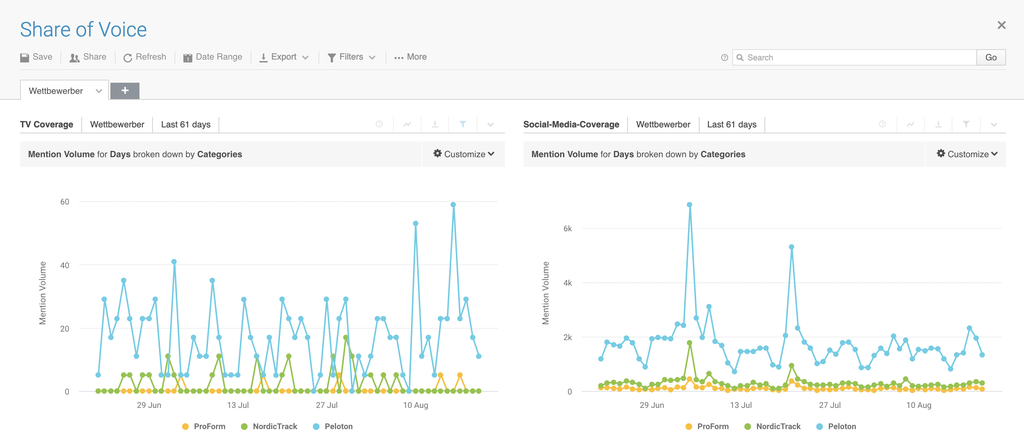
Task: Open the Filters dropdown
Action: [351, 57]
